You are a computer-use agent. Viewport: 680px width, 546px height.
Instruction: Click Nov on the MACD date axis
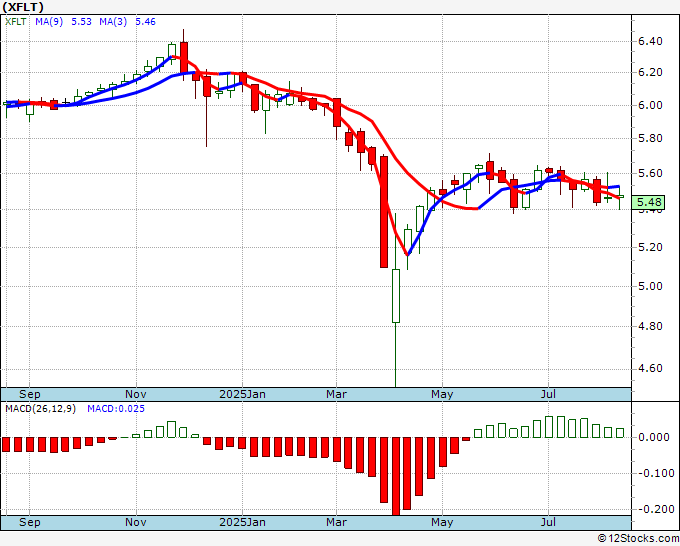pyautogui.click(x=136, y=522)
